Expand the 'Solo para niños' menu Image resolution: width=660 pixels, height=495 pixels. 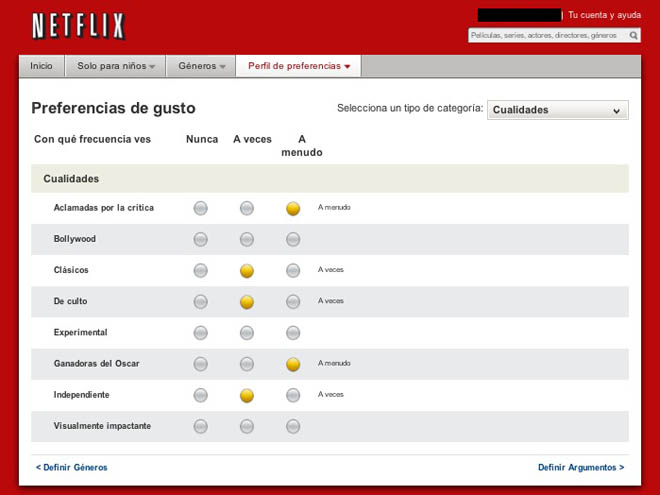point(116,66)
